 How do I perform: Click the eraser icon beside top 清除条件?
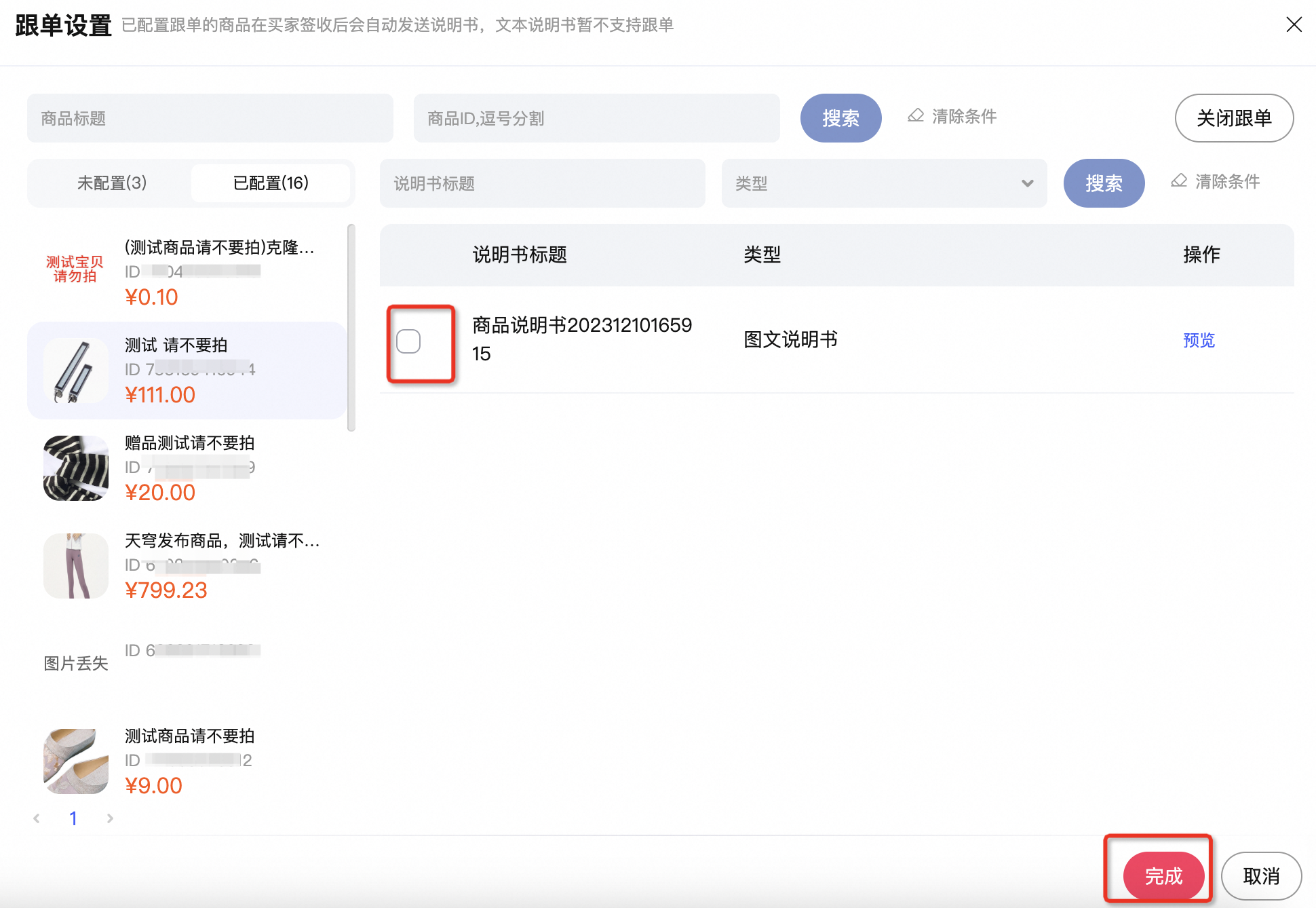tap(916, 116)
